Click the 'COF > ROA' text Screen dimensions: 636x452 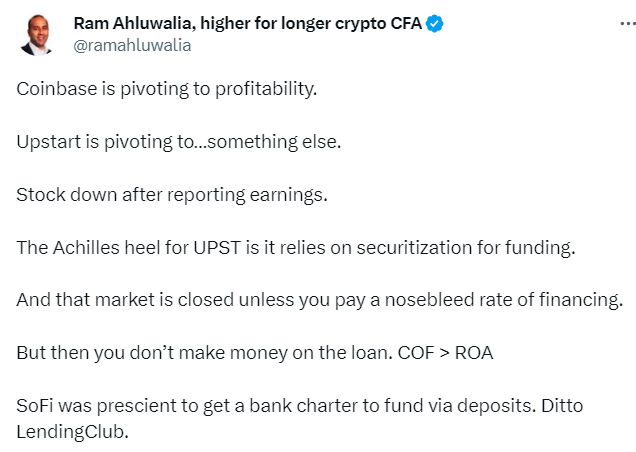pos(445,353)
